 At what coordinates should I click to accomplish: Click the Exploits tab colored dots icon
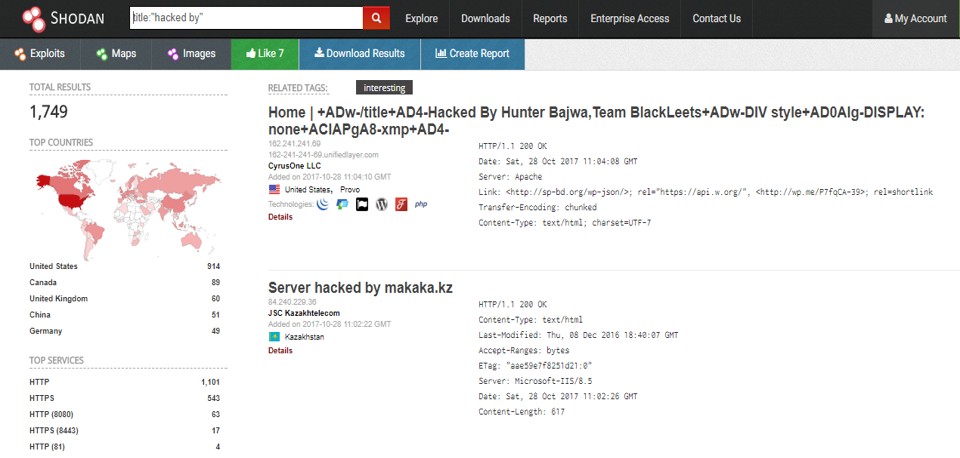tap(20, 54)
